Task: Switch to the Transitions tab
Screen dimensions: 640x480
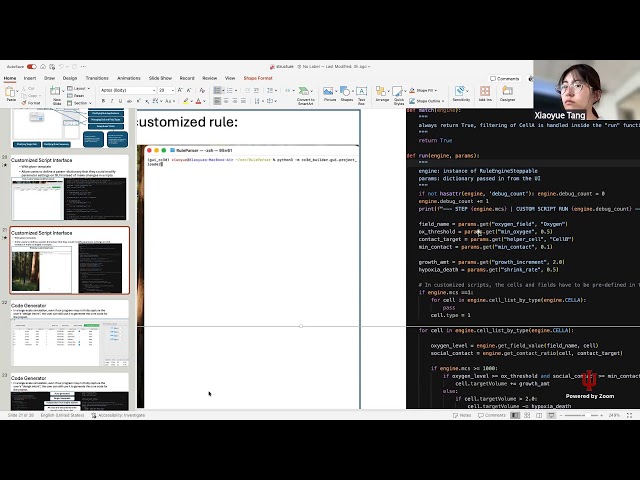Action: [97, 78]
